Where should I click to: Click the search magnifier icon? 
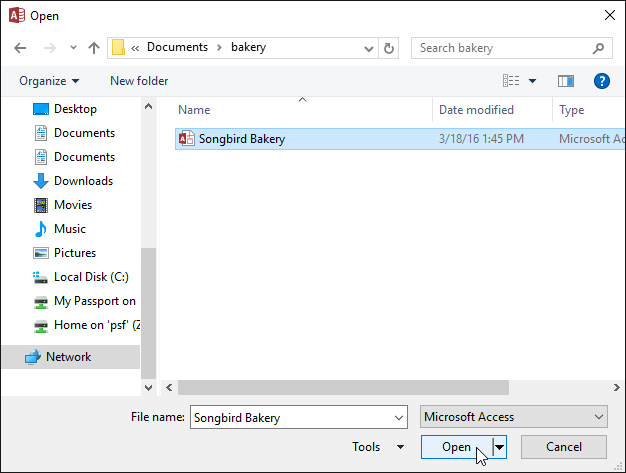(x=598, y=48)
